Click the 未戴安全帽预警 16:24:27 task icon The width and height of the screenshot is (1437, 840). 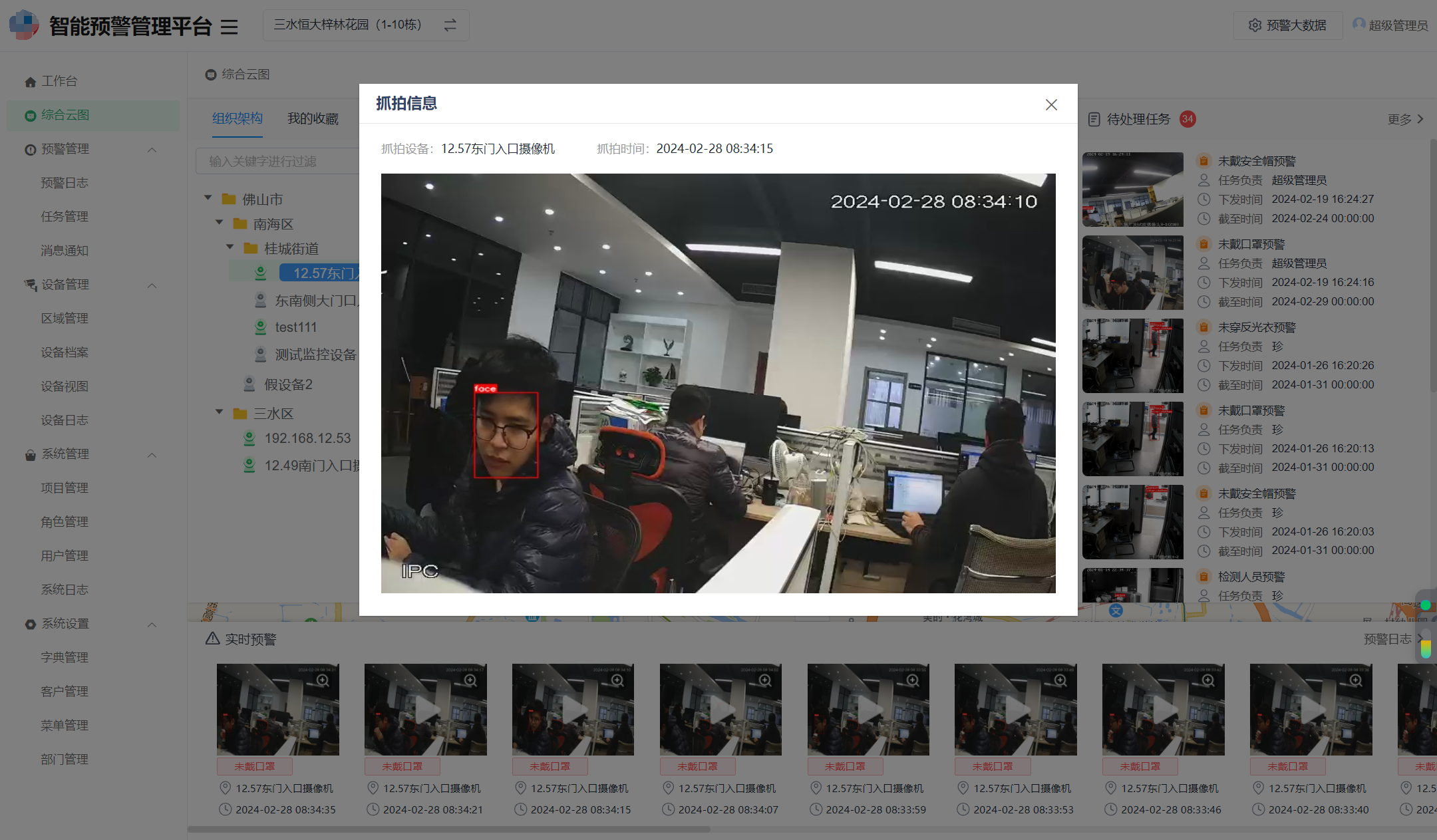(1203, 161)
